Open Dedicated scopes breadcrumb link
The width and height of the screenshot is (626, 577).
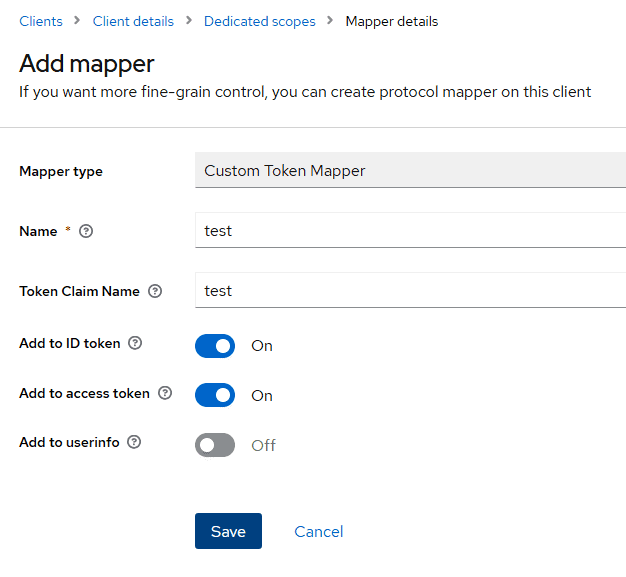pos(260,21)
